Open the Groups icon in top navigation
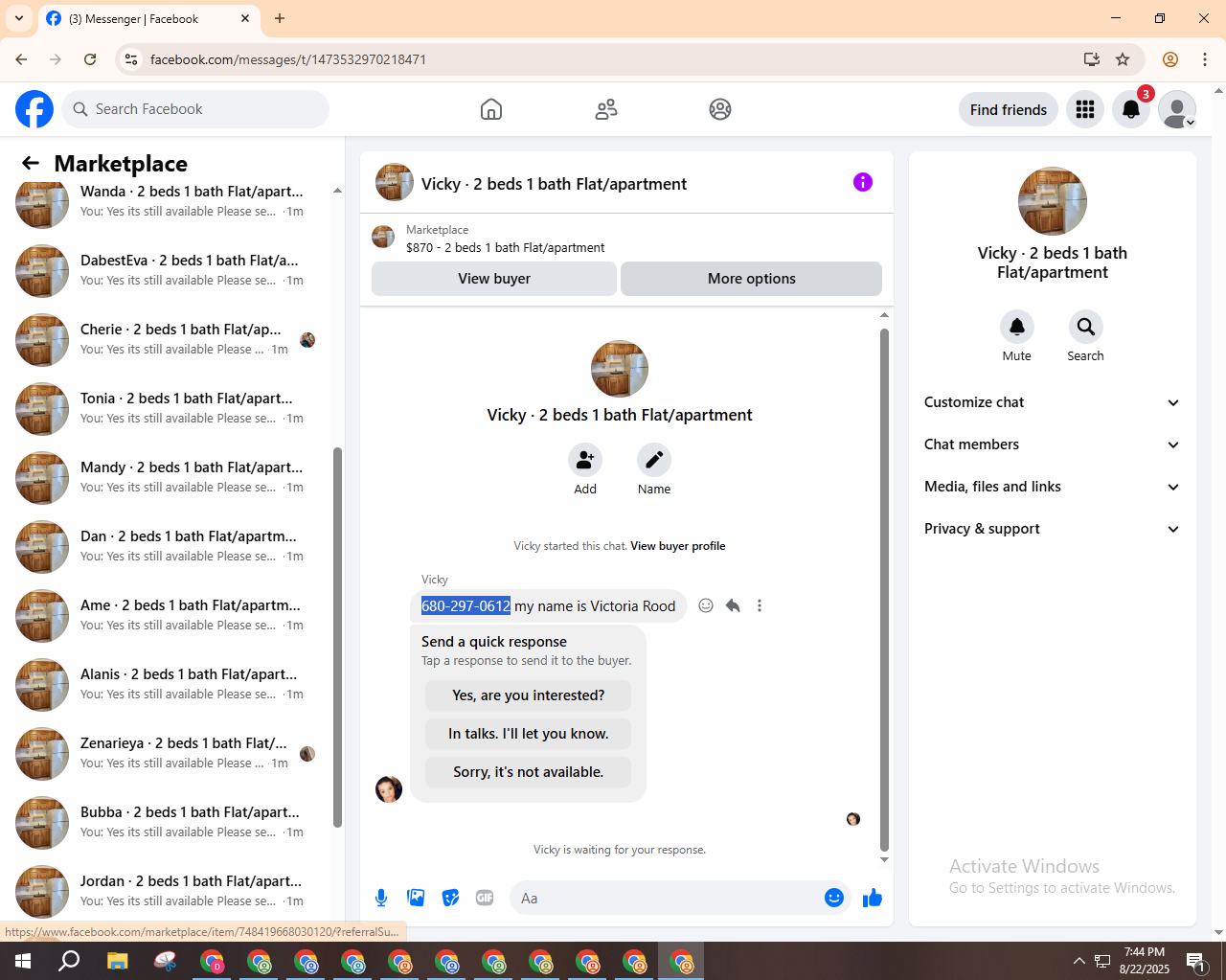Screen dimensions: 1226x980 (x=720, y=109)
